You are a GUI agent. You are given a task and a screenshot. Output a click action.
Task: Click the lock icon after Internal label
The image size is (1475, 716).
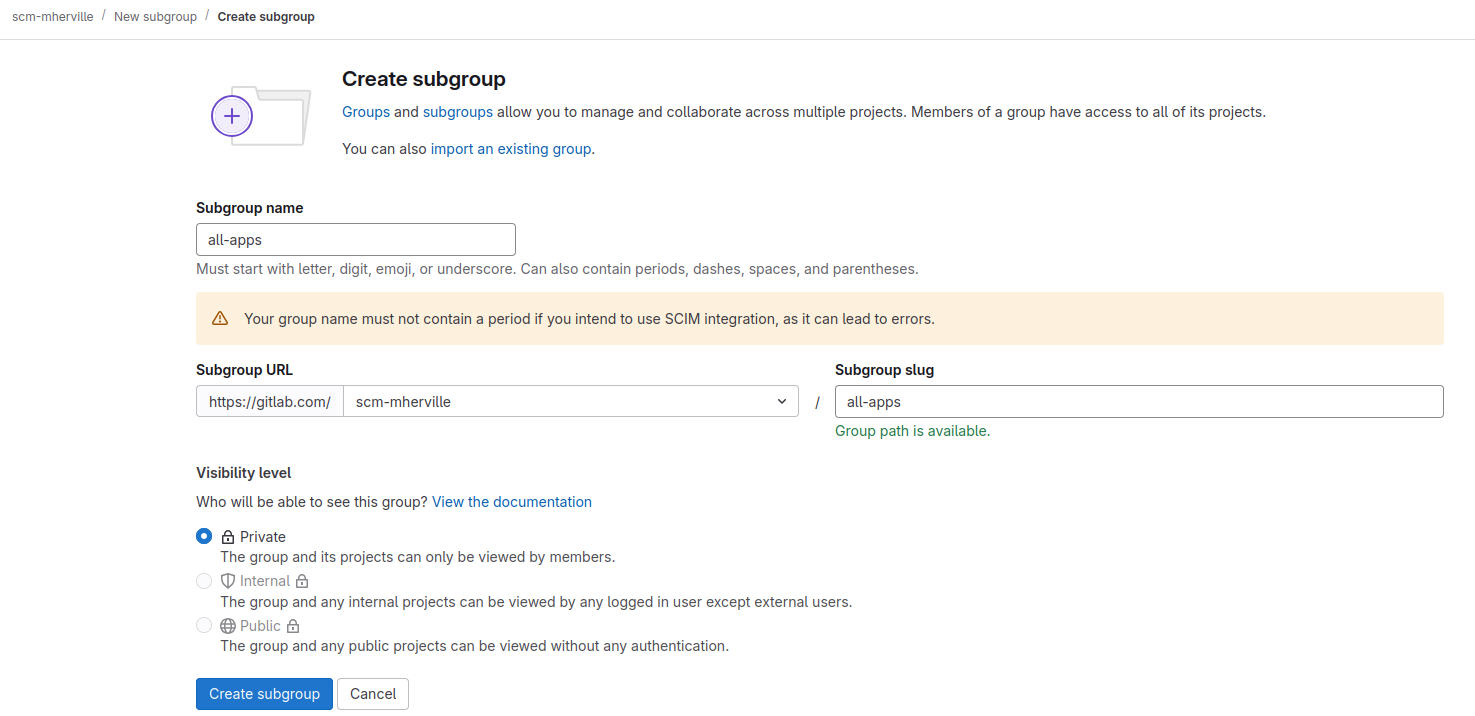(302, 581)
